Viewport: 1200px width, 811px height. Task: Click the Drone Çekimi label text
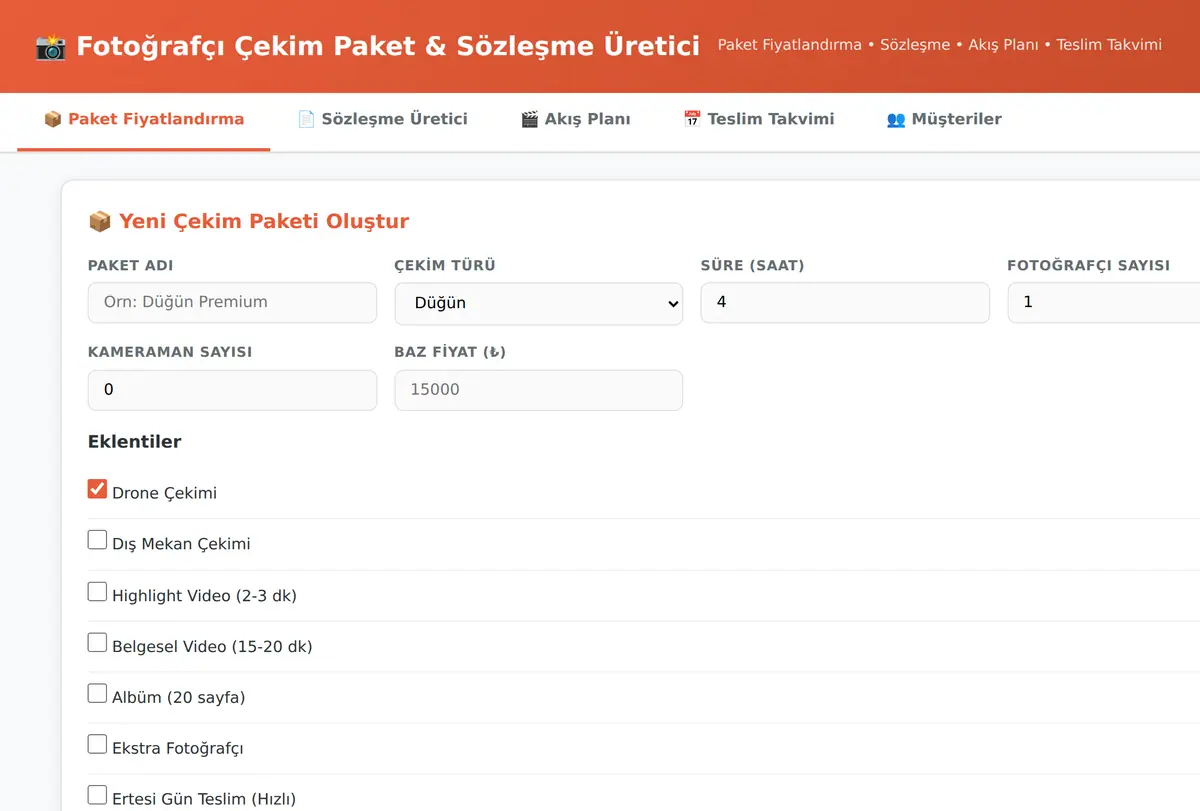[x=164, y=493]
